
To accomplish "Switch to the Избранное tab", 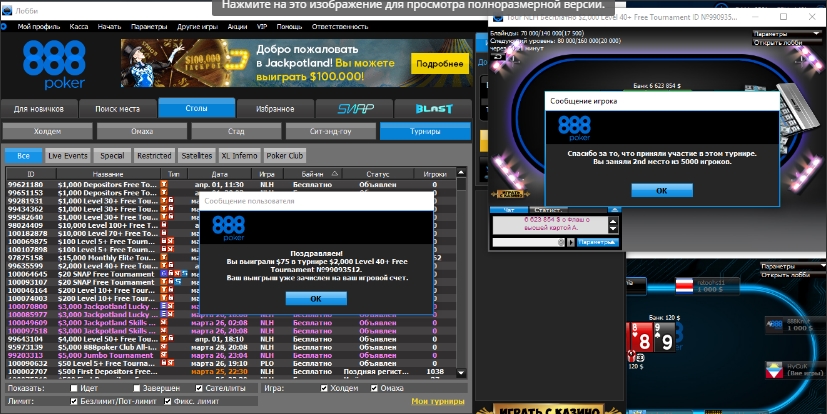I will (275, 109).
